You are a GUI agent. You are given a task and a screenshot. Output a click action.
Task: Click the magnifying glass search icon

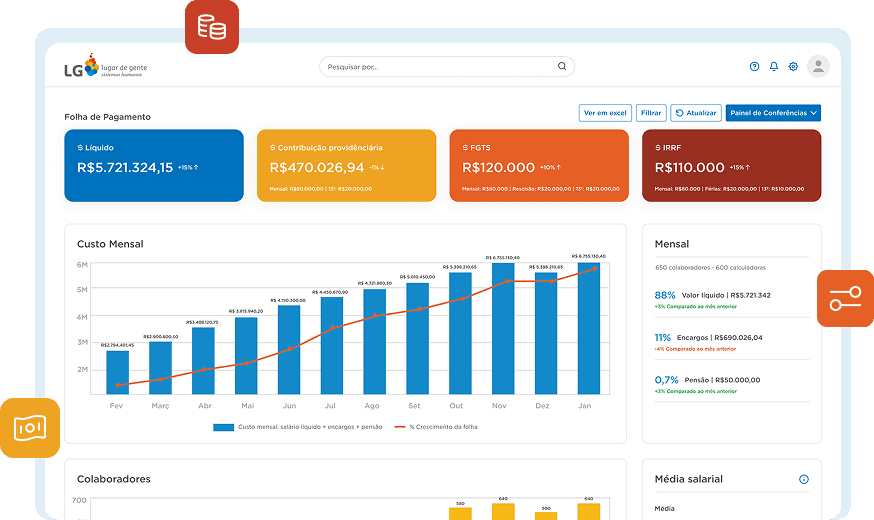[562, 67]
